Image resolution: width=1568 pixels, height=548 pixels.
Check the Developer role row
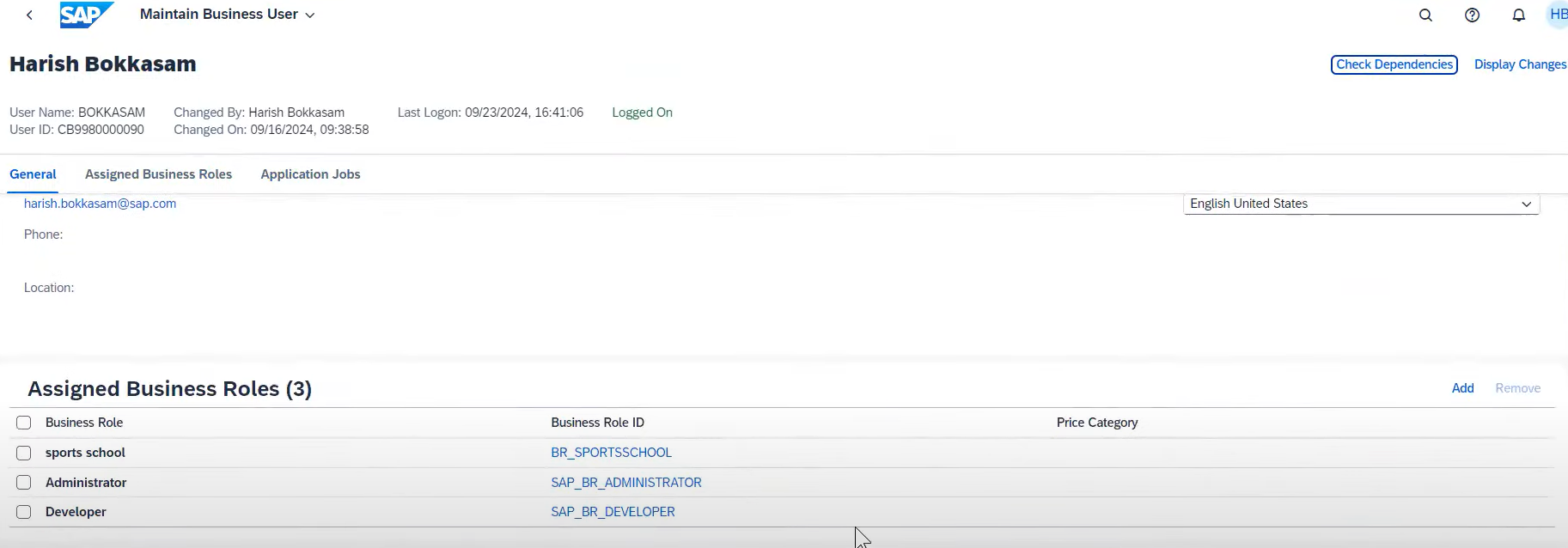(24, 512)
